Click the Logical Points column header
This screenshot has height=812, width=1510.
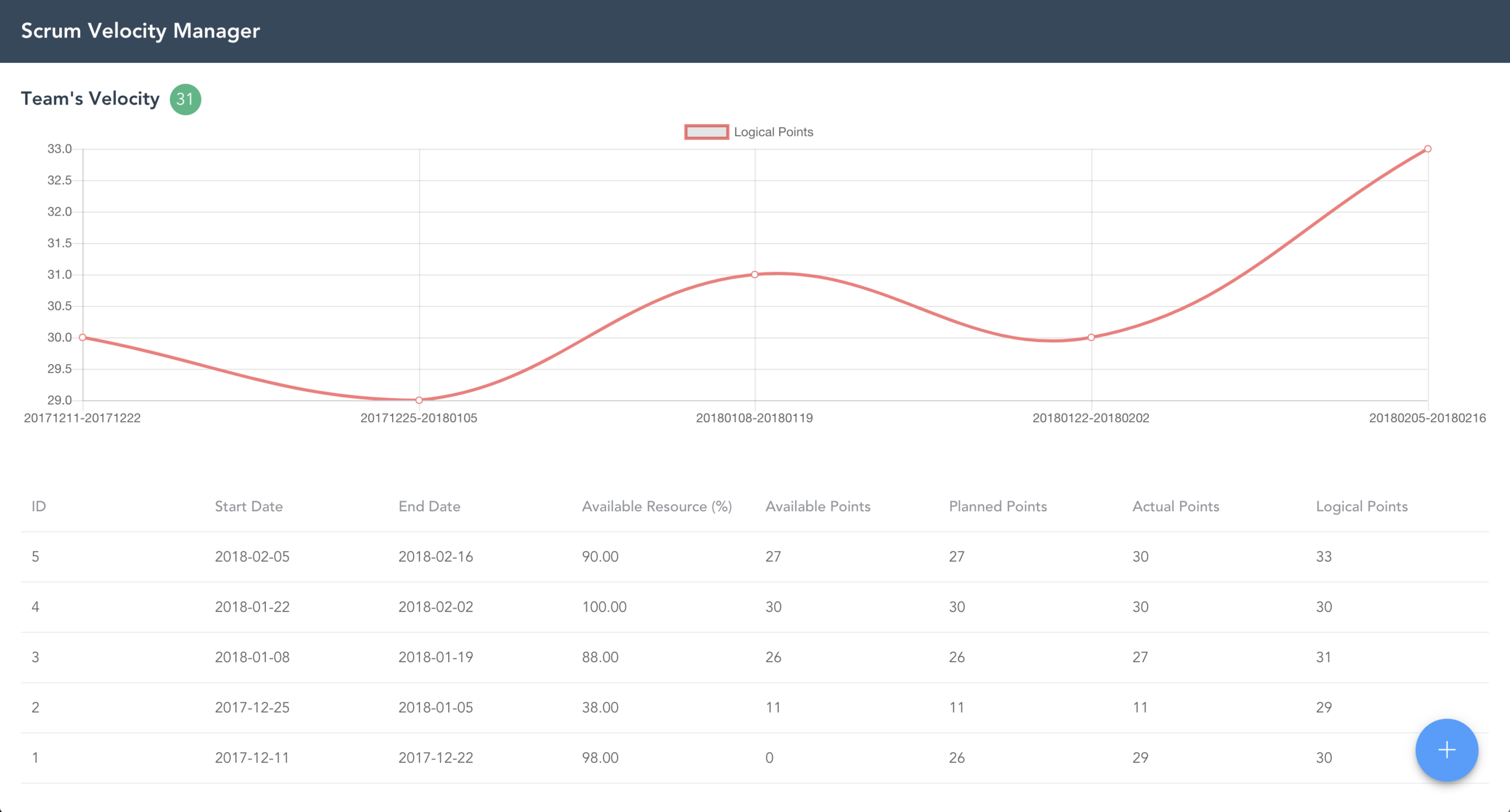1361,507
